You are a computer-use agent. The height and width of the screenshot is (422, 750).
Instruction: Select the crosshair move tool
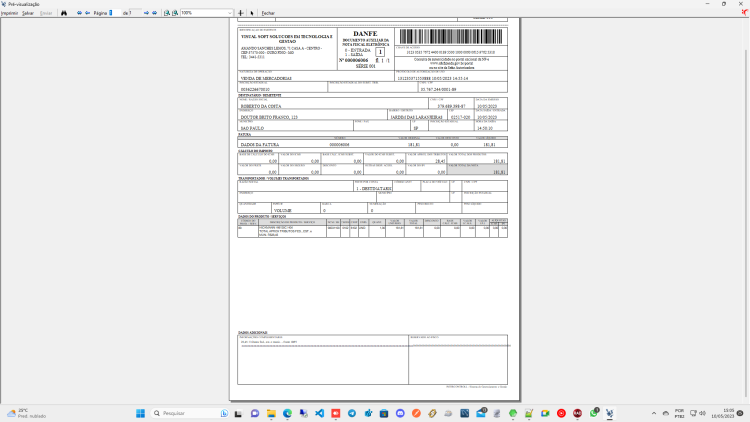241,13
